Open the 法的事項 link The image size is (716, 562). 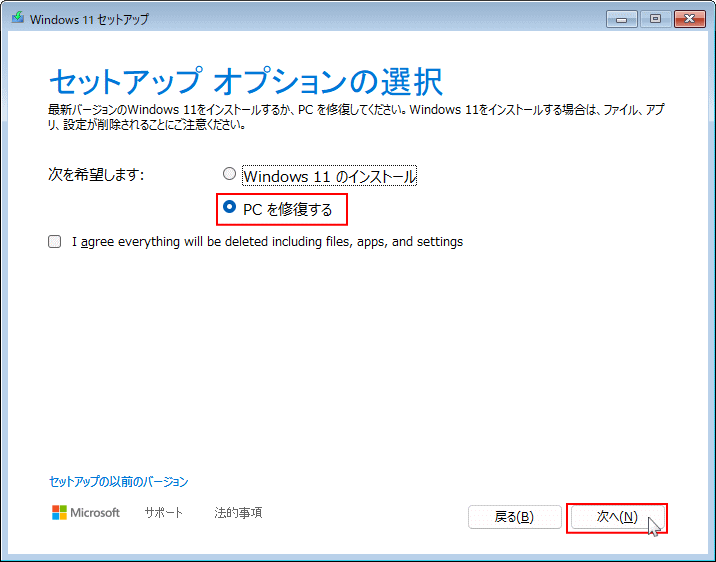[x=238, y=513]
